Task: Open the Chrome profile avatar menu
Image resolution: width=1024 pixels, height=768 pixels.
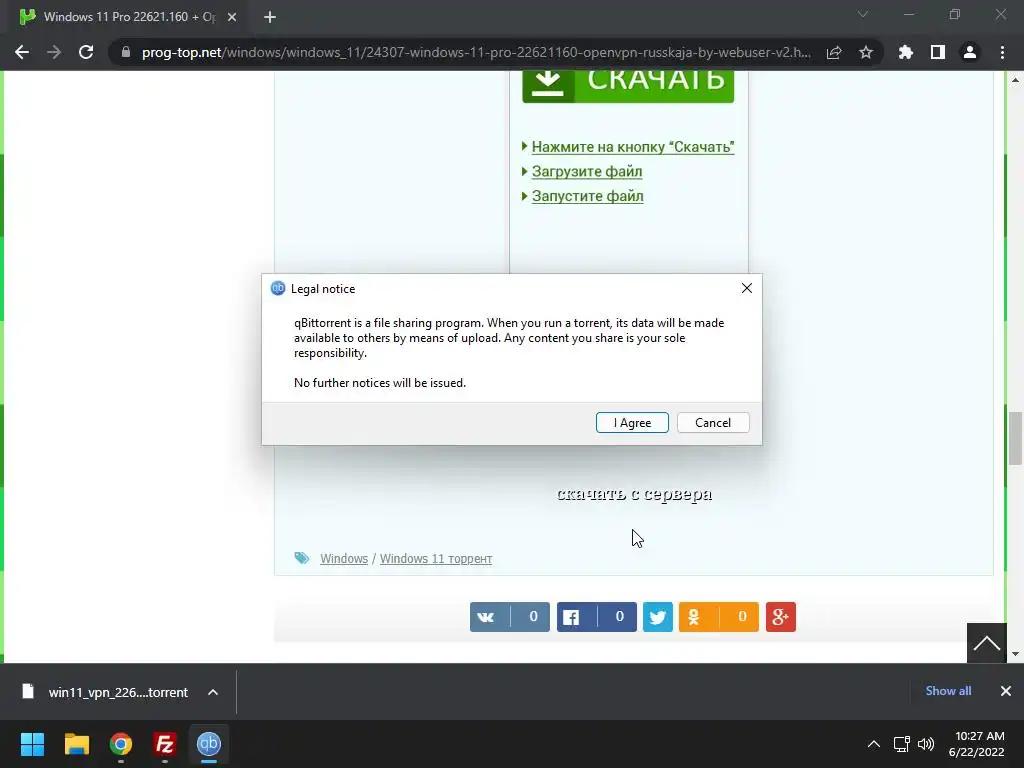Action: (x=969, y=52)
